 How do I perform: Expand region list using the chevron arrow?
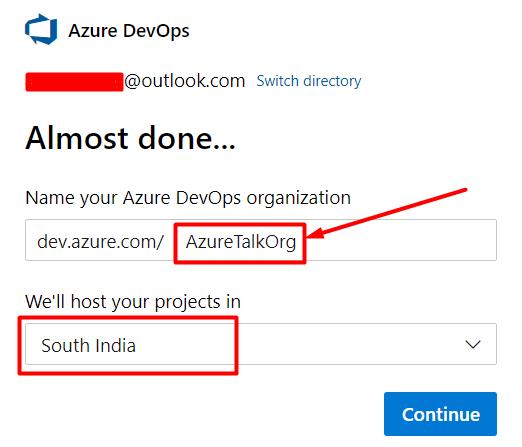(x=473, y=344)
